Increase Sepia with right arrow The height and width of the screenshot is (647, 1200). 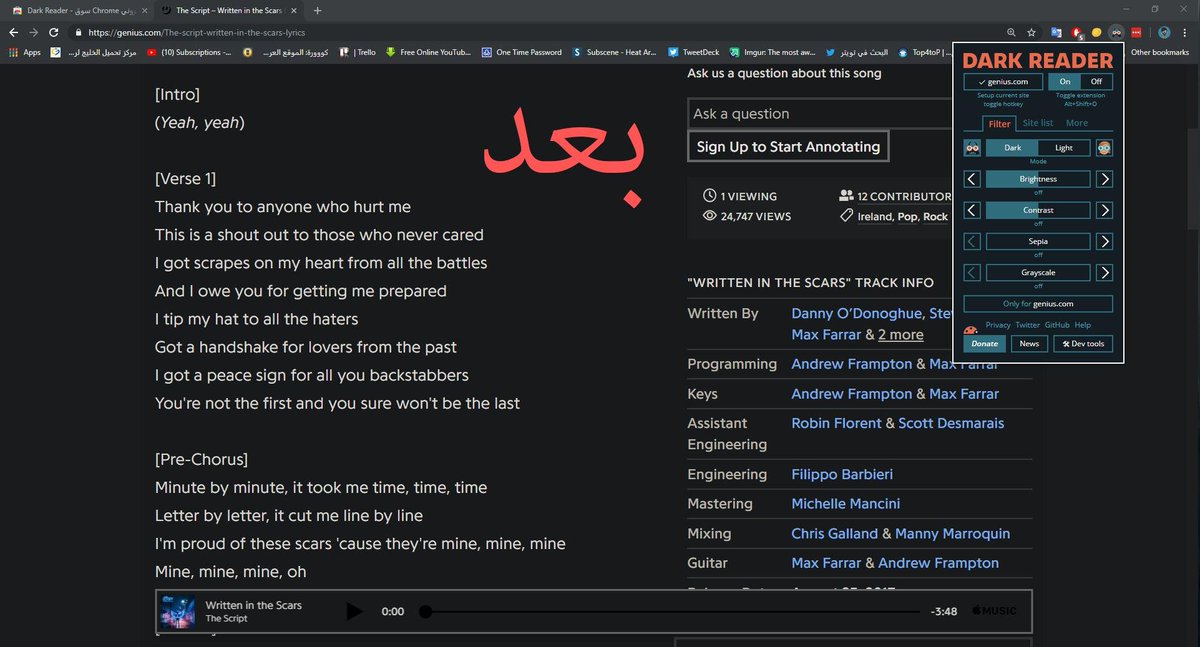tap(1104, 241)
